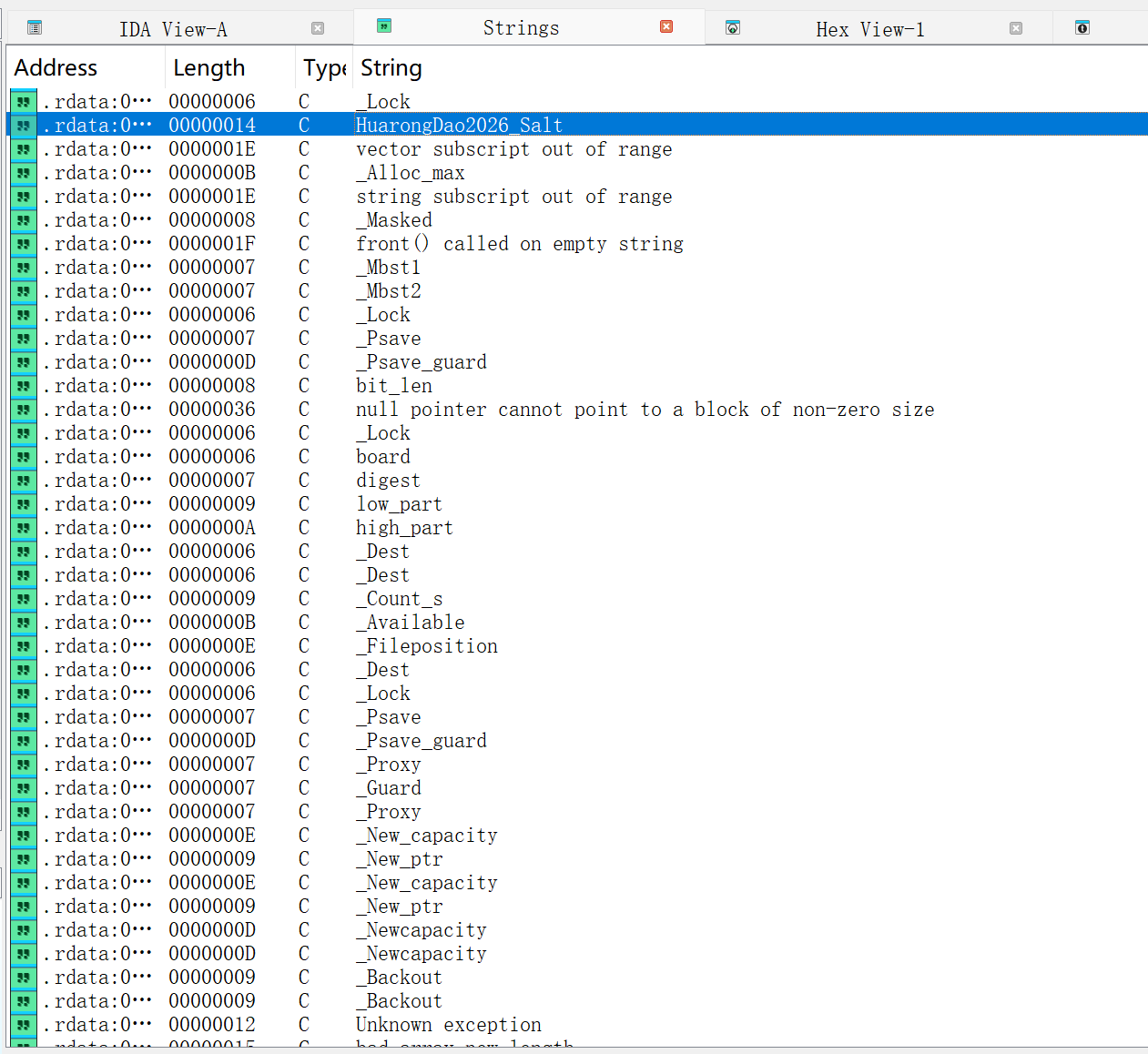The width and height of the screenshot is (1148, 1054).
Task: Click the String column header
Action: 391,68
